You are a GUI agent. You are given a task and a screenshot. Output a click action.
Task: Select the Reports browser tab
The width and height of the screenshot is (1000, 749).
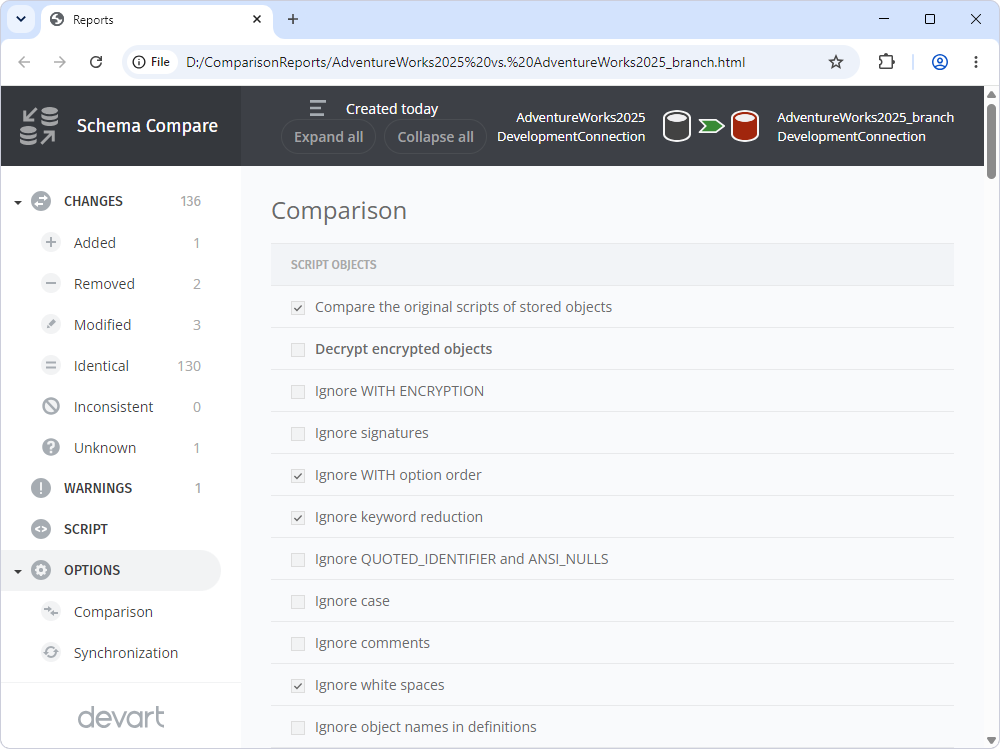tap(156, 20)
